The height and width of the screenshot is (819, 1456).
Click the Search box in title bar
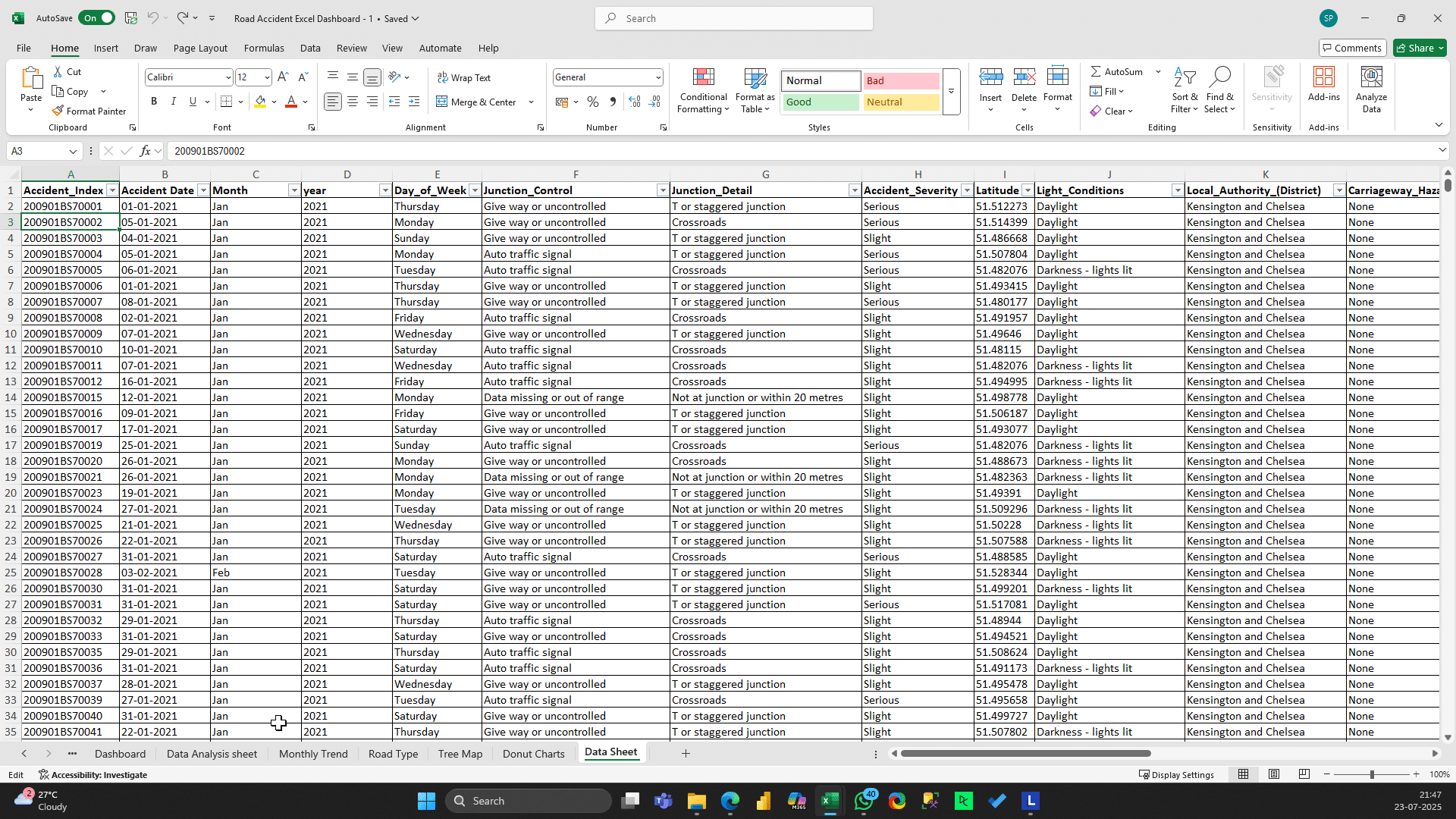[x=734, y=18]
